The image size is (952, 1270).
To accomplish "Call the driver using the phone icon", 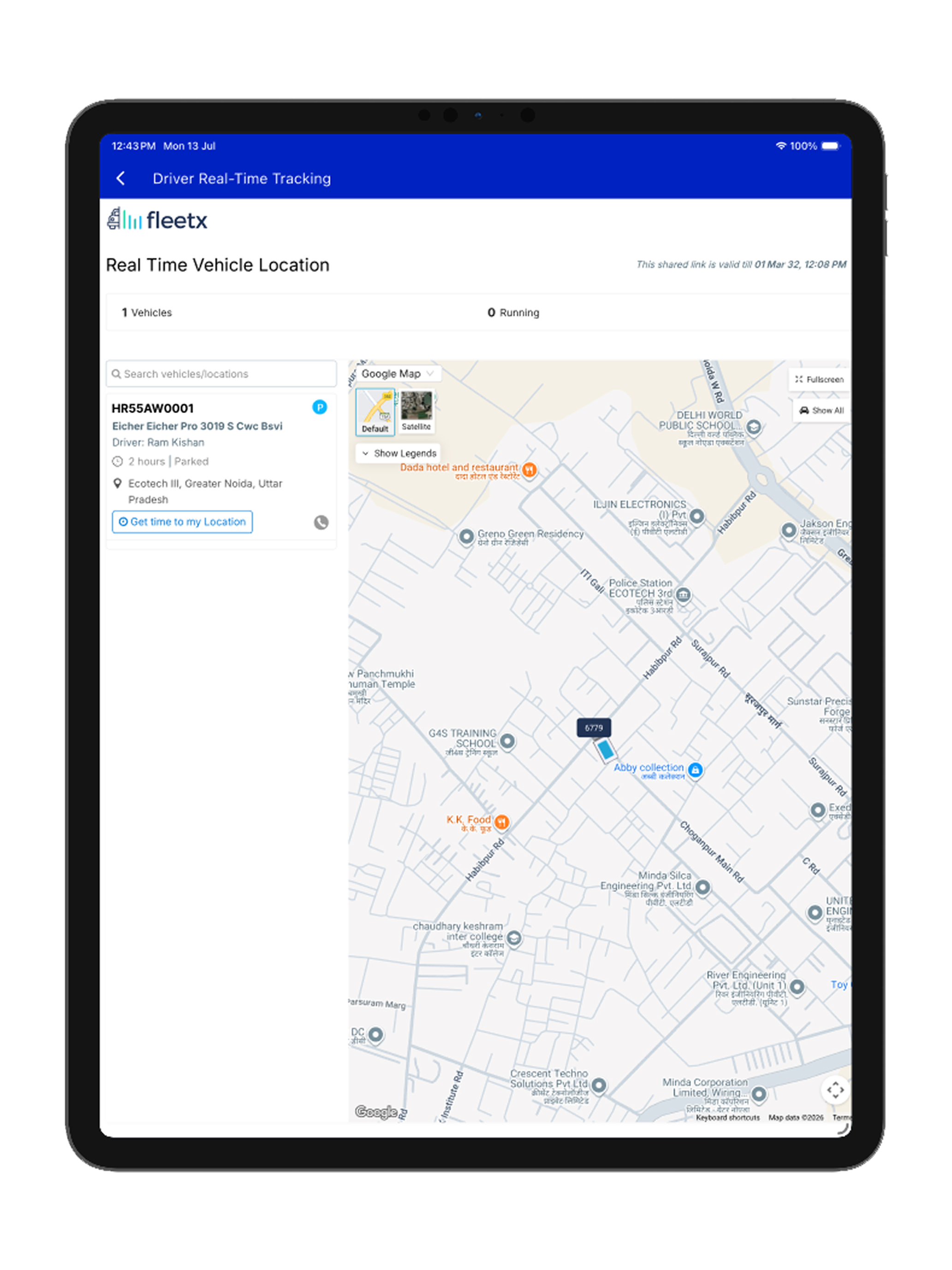I will coord(321,522).
